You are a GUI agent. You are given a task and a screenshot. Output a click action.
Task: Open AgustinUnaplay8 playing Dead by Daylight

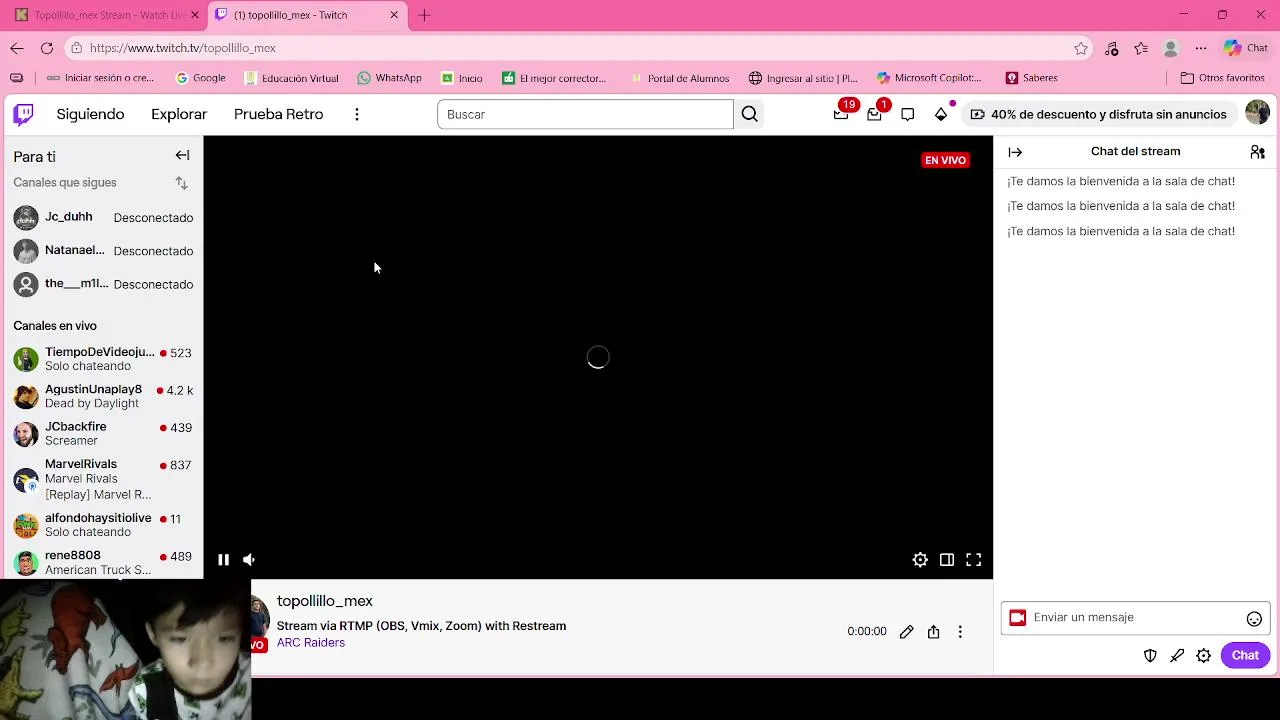102,396
